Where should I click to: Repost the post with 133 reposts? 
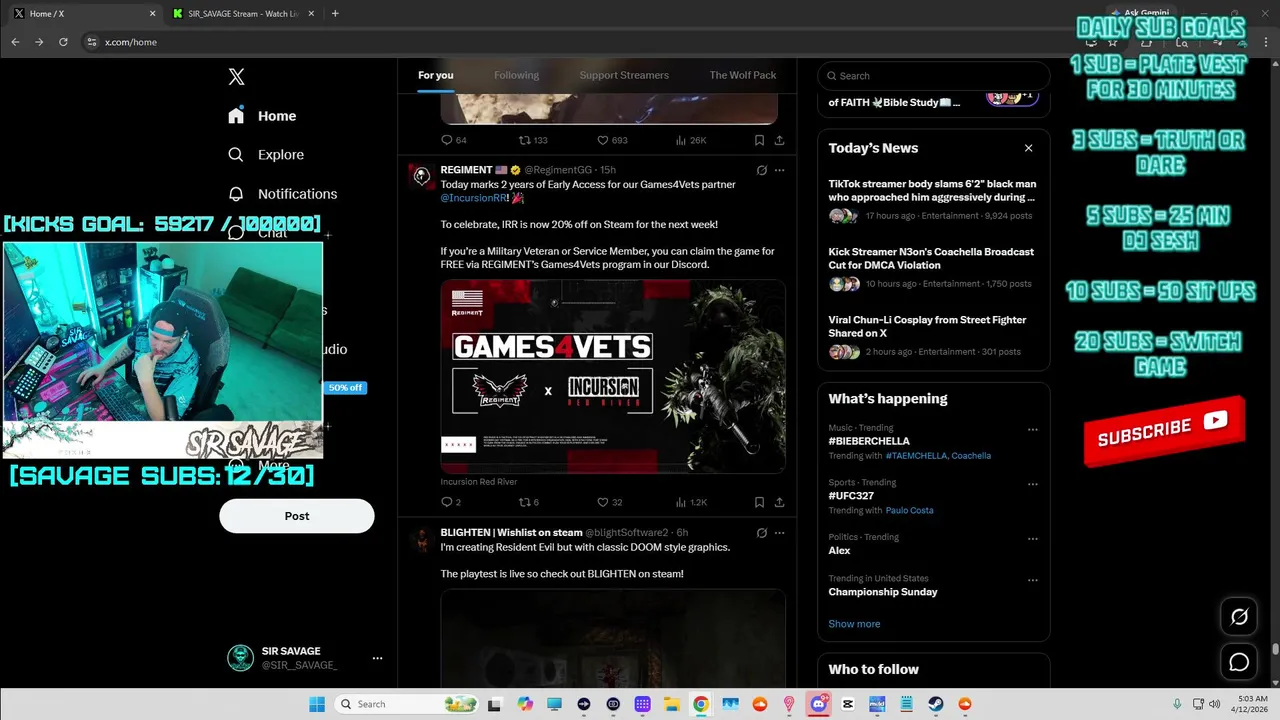[x=533, y=140]
